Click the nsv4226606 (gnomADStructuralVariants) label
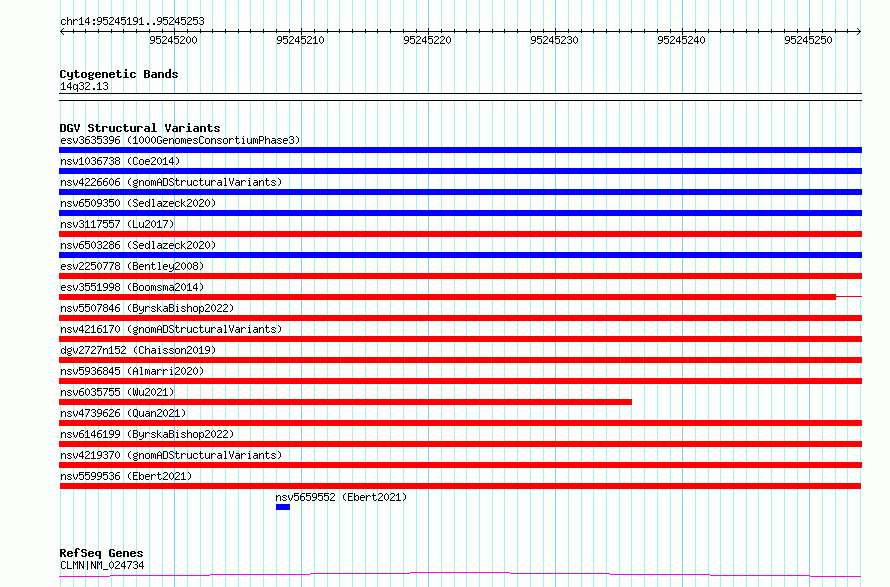Viewport: 890px width, 587px height. tap(171, 182)
